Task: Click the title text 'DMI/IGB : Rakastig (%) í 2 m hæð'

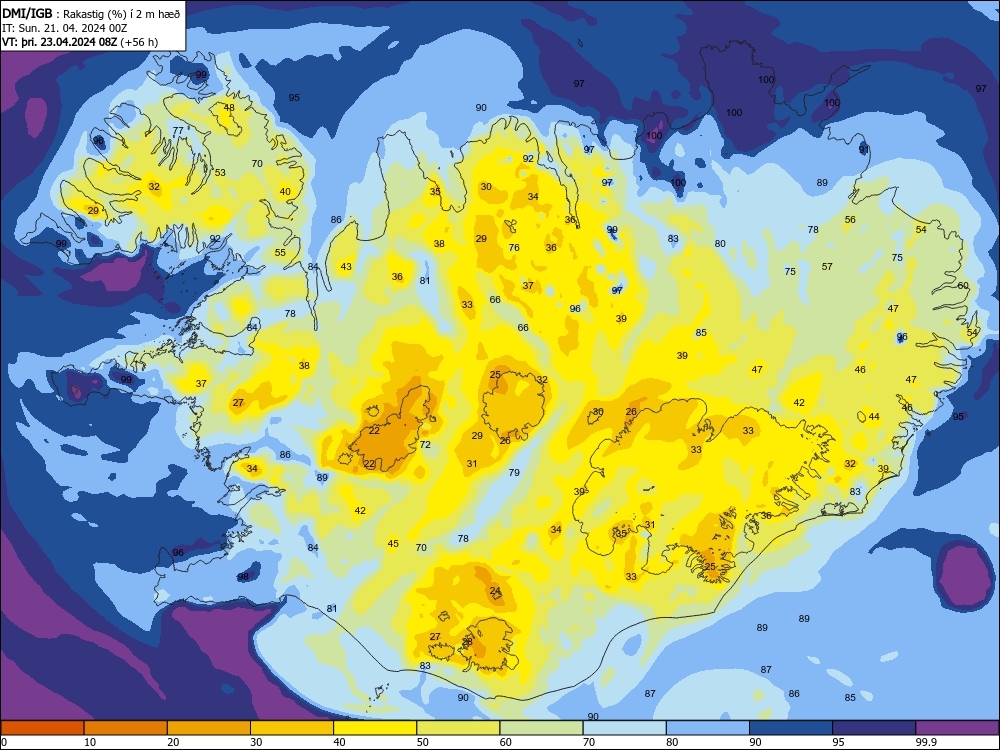Action: [91, 13]
